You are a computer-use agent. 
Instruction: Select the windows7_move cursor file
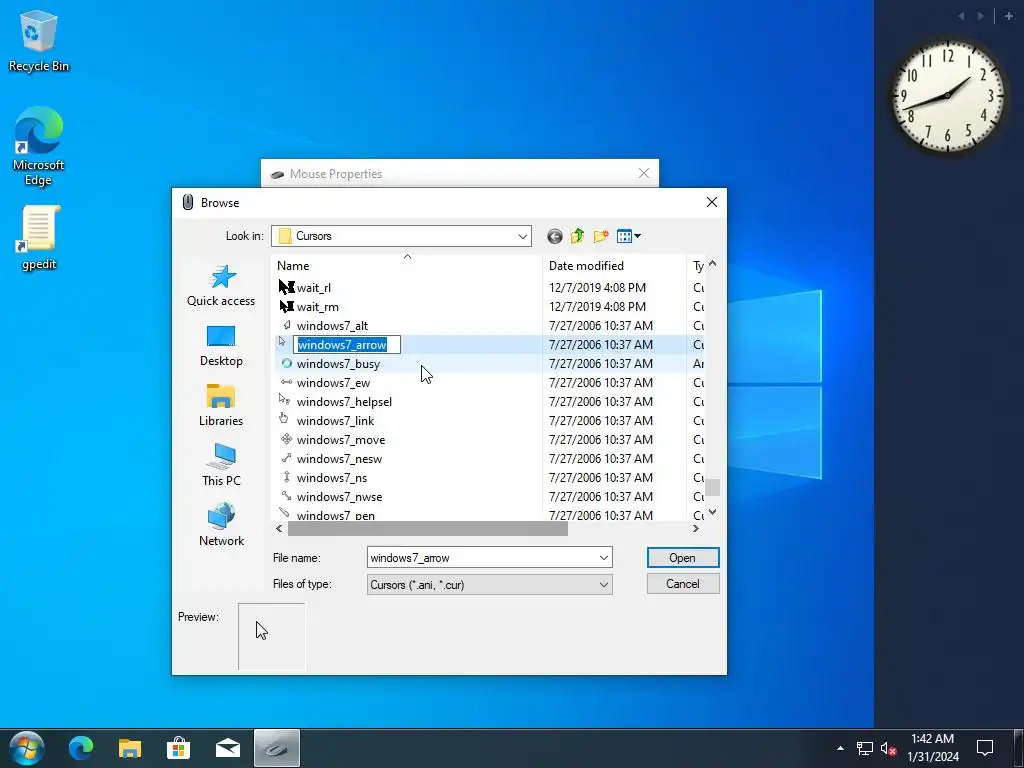click(x=341, y=440)
